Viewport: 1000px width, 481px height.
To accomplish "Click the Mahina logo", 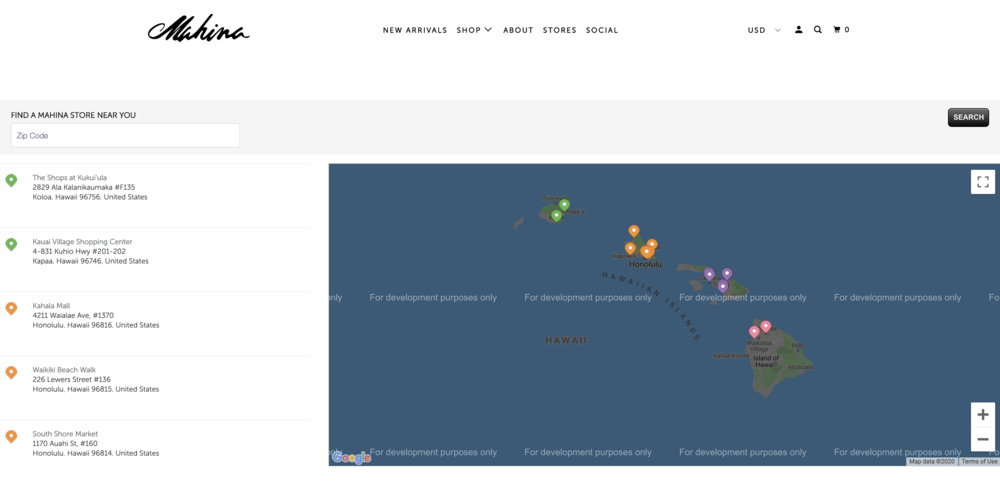I will [198, 29].
